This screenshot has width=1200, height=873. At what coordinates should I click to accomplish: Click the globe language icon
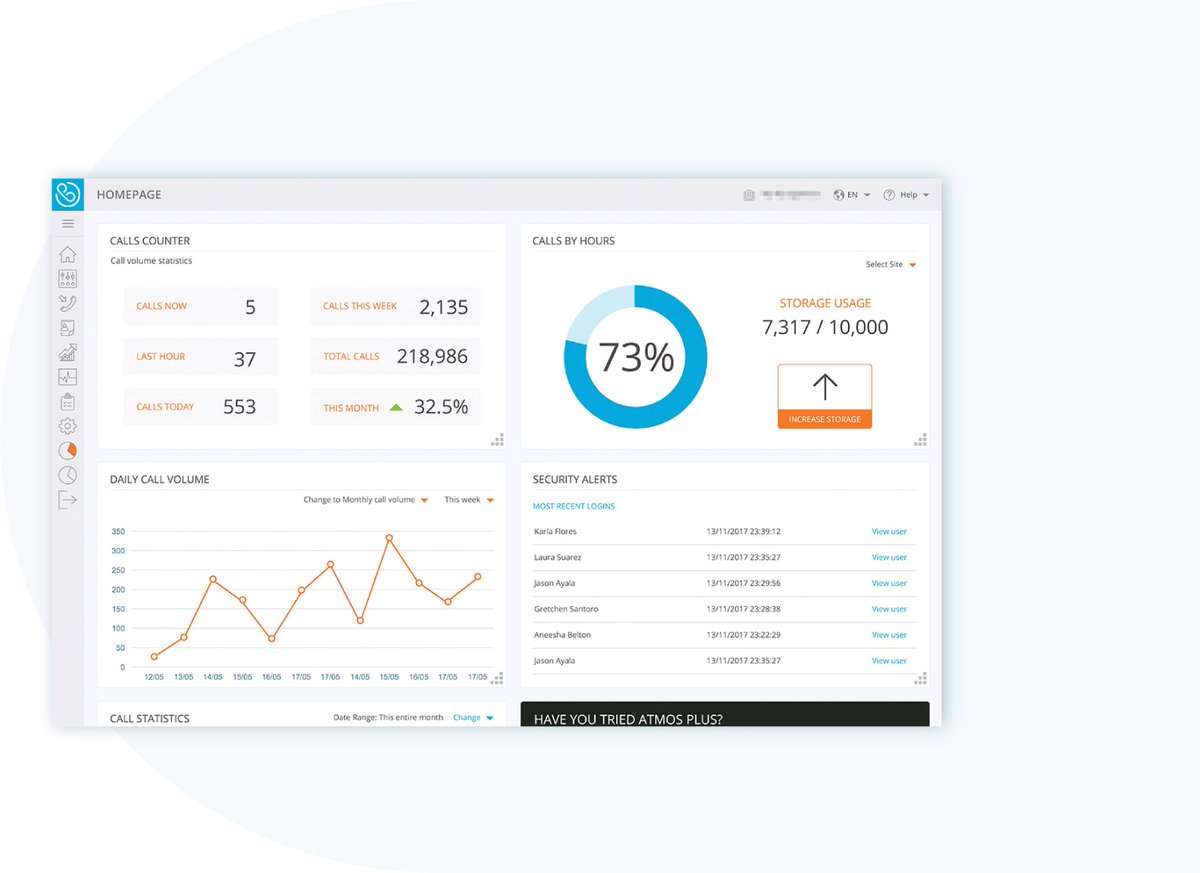pos(839,195)
